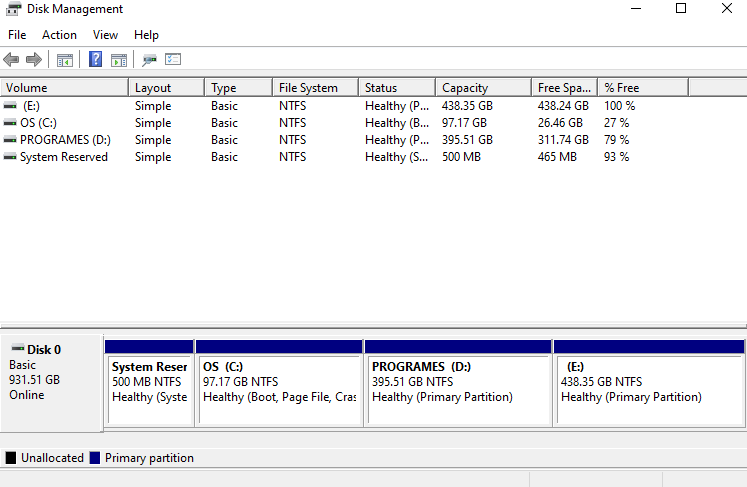Click the blue Primary partition legend swatch

[x=95, y=458]
